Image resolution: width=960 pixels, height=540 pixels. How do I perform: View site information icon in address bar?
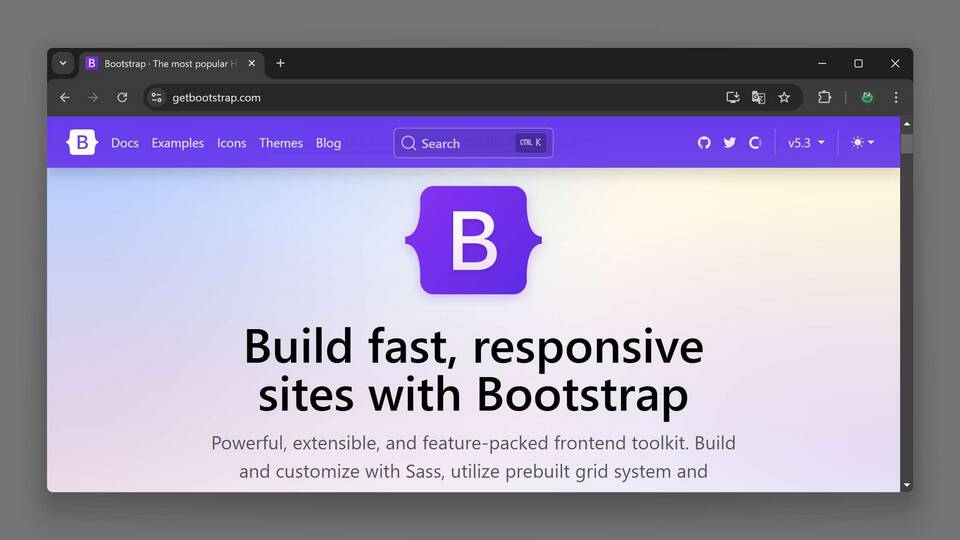157,97
